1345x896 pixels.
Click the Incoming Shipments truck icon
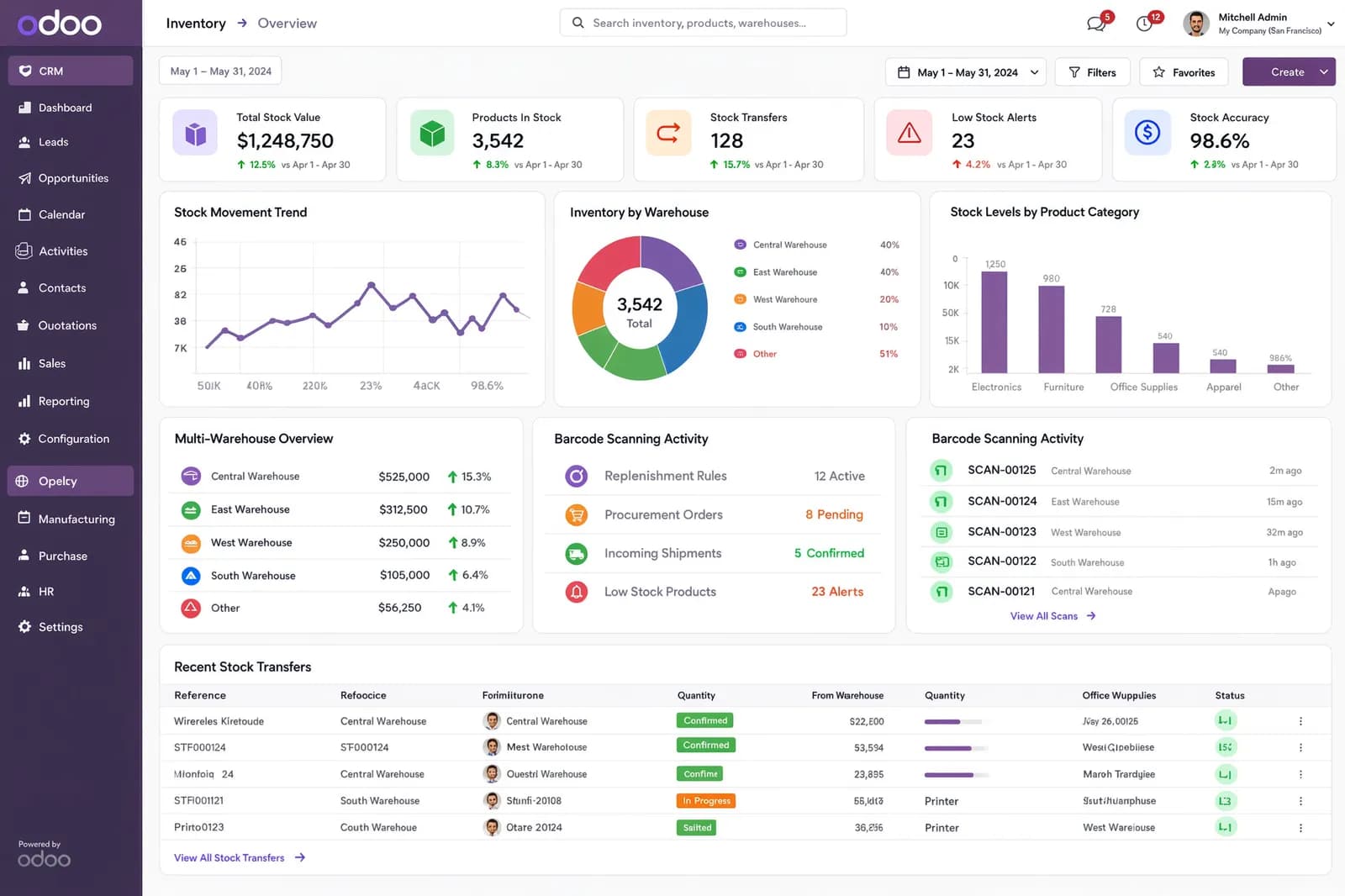click(577, 554)
